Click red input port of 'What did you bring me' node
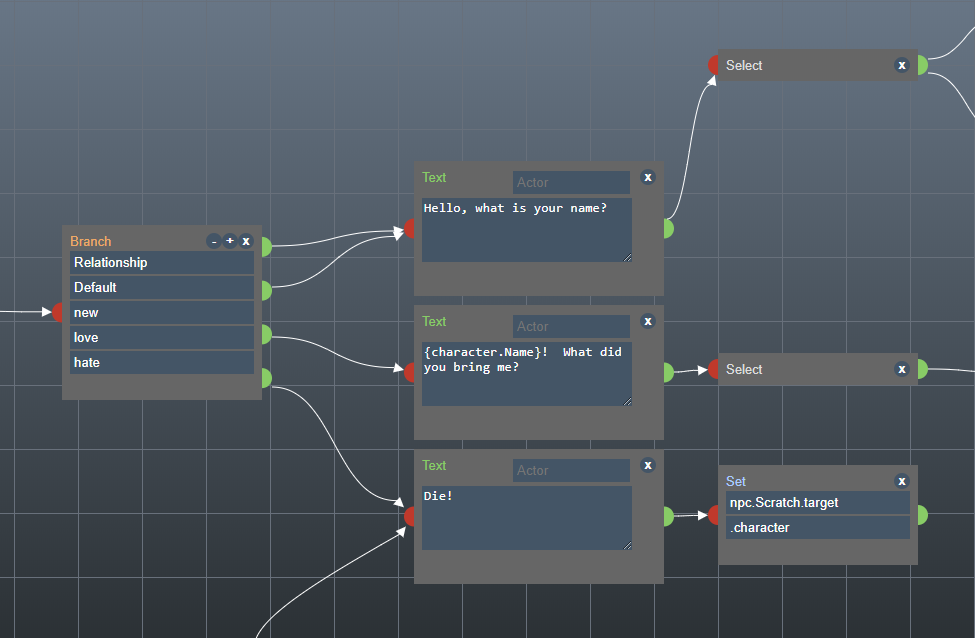 coord(410,372)
